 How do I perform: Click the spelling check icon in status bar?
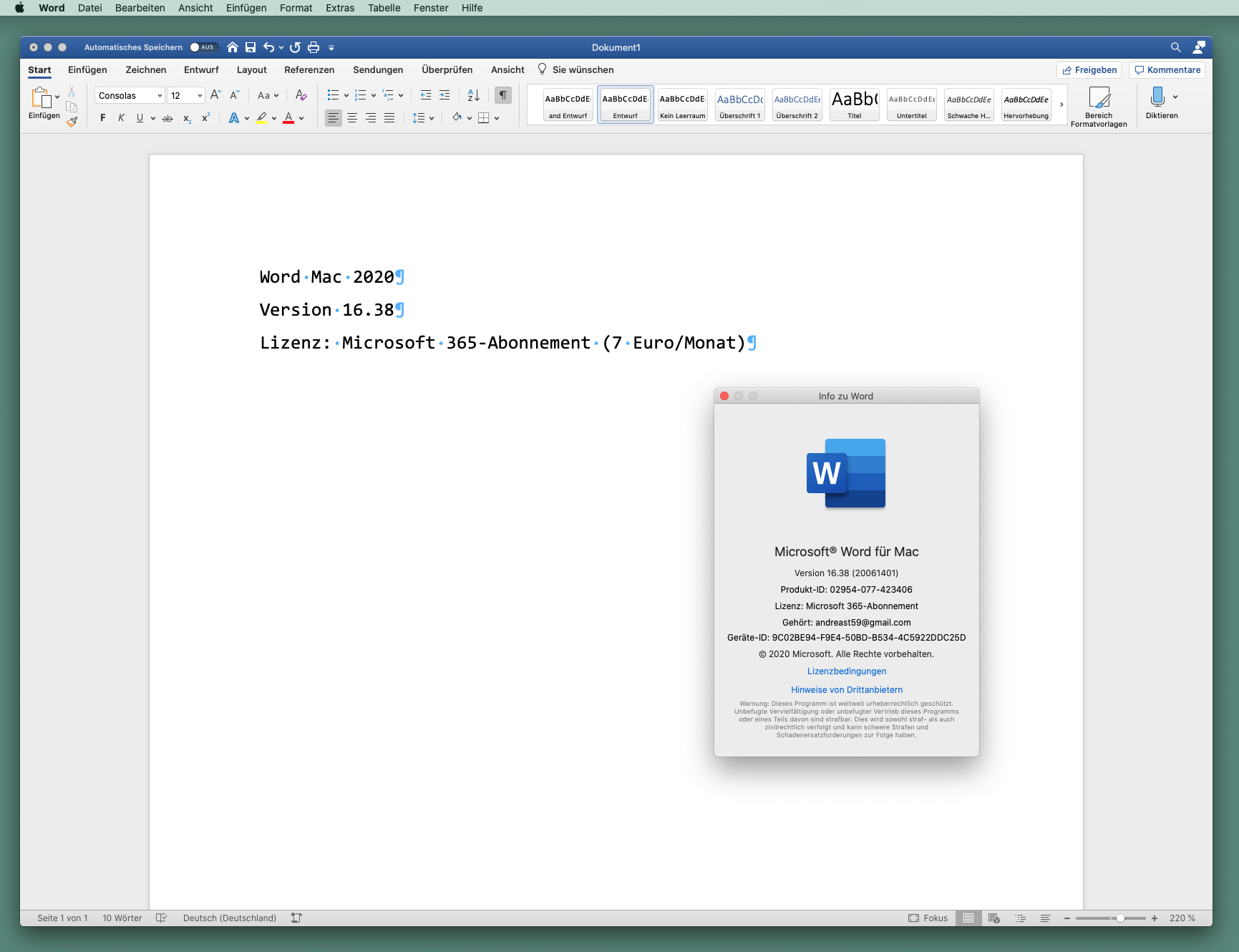162,918
